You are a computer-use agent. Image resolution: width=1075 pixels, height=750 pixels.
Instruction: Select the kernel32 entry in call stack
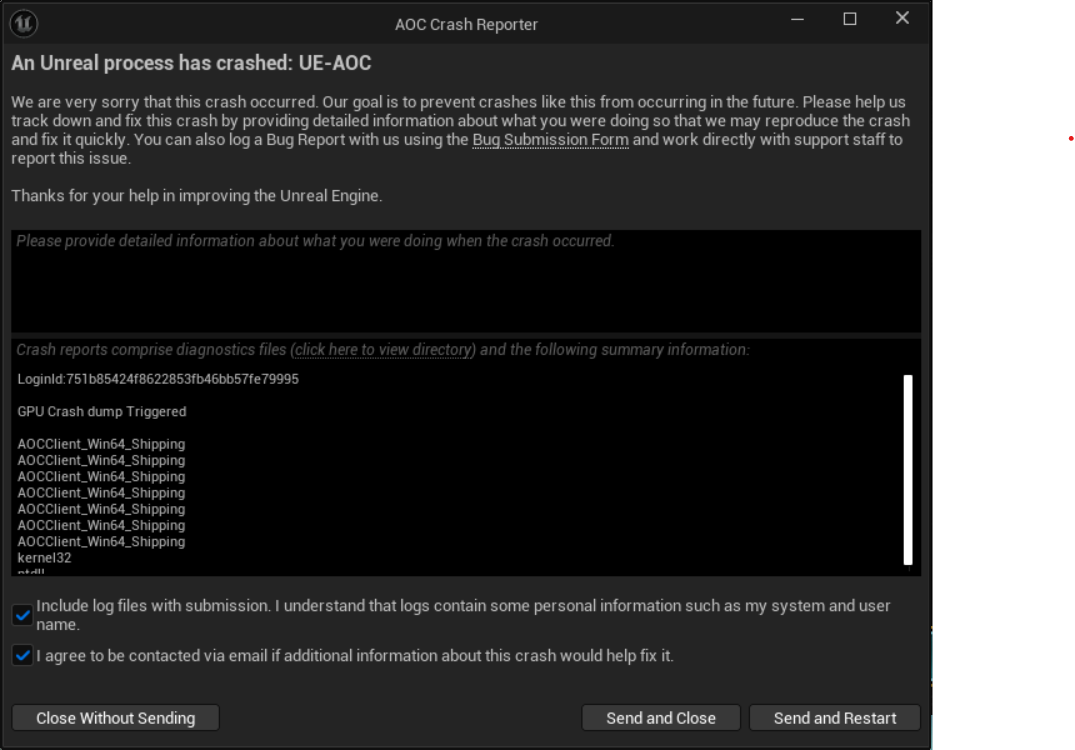(x=45, y=558)
